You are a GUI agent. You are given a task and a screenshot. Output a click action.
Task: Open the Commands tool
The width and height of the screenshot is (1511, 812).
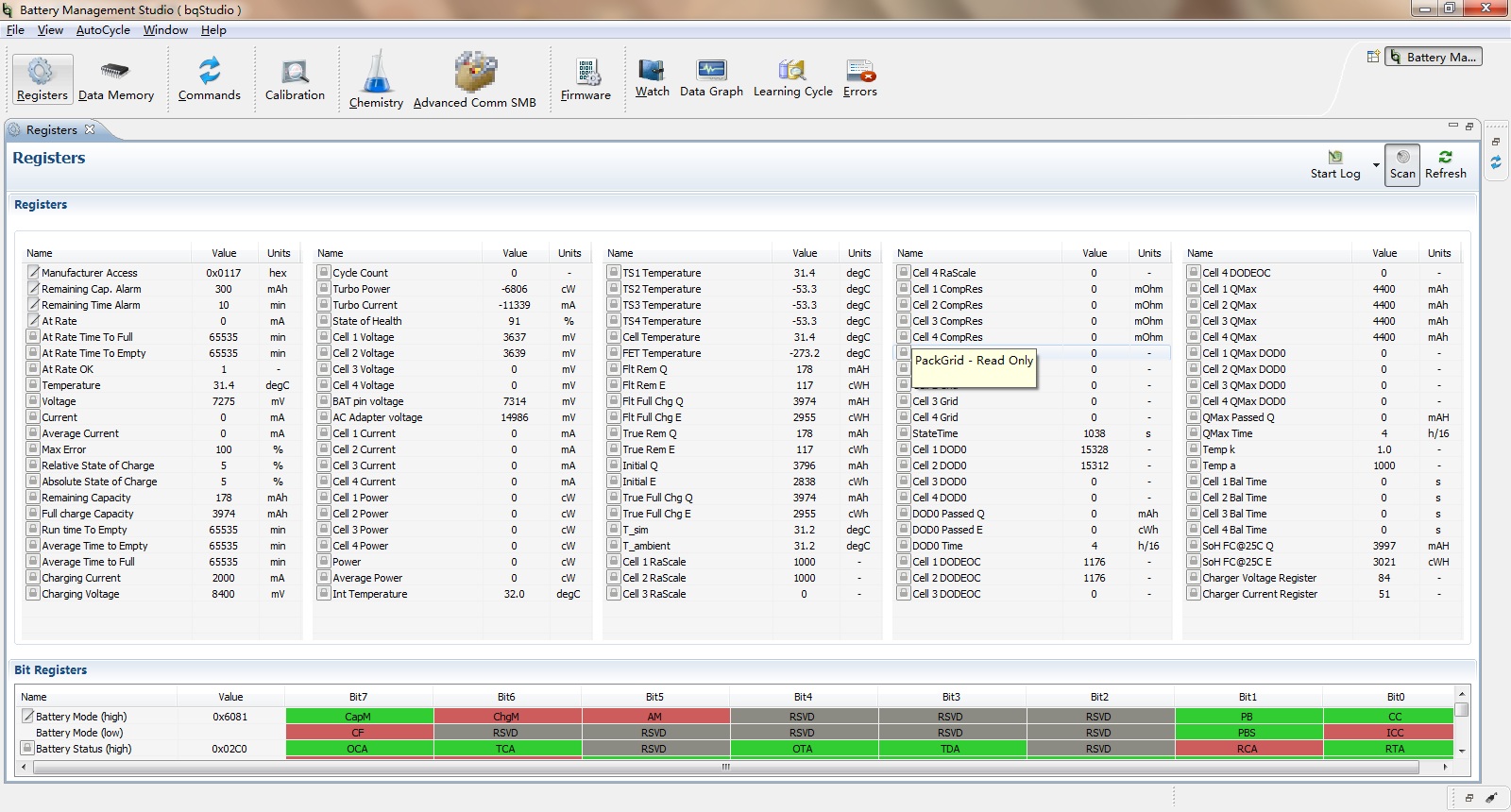click(x=210, y=79)
